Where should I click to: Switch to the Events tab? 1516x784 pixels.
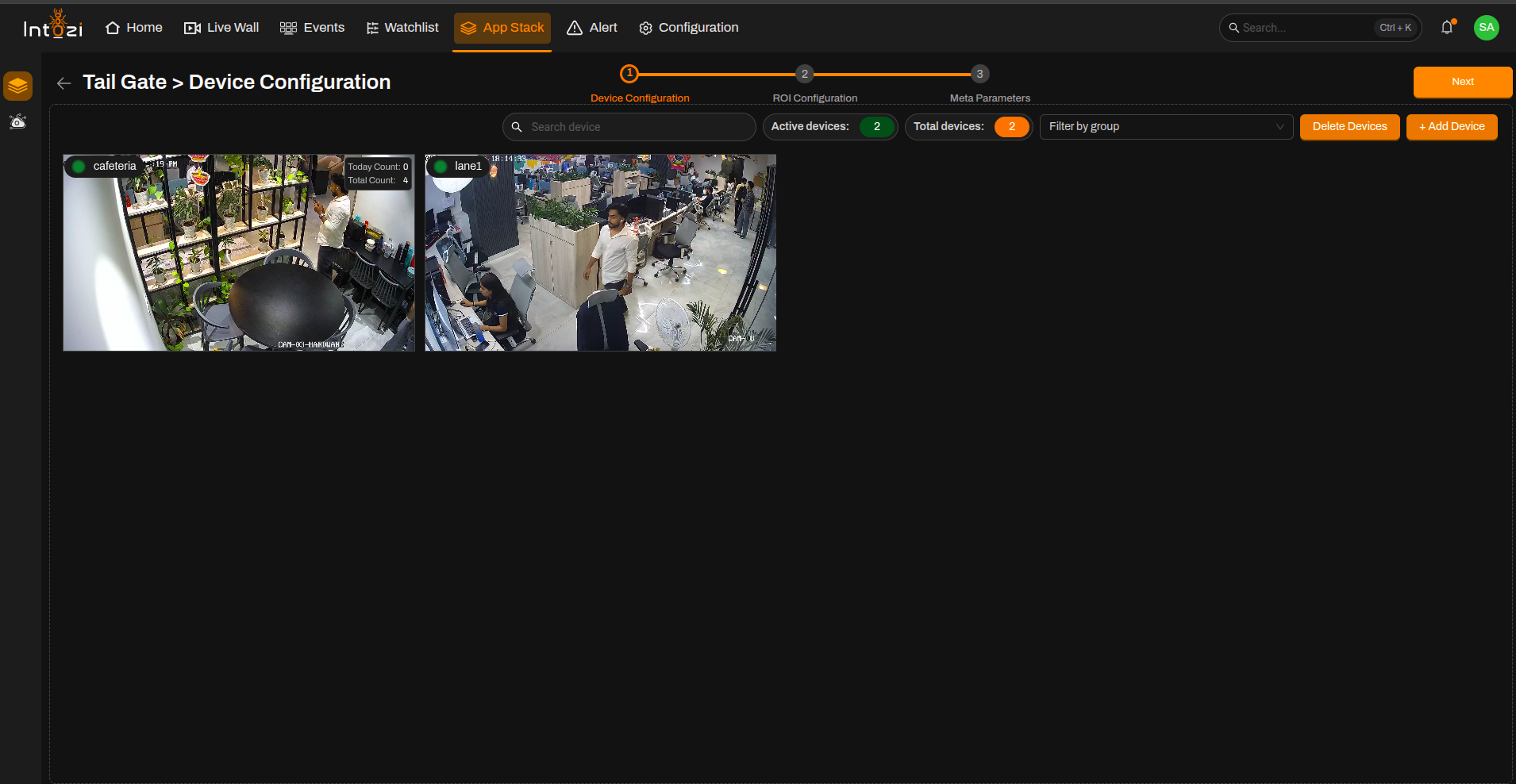(x=312, y=28)
